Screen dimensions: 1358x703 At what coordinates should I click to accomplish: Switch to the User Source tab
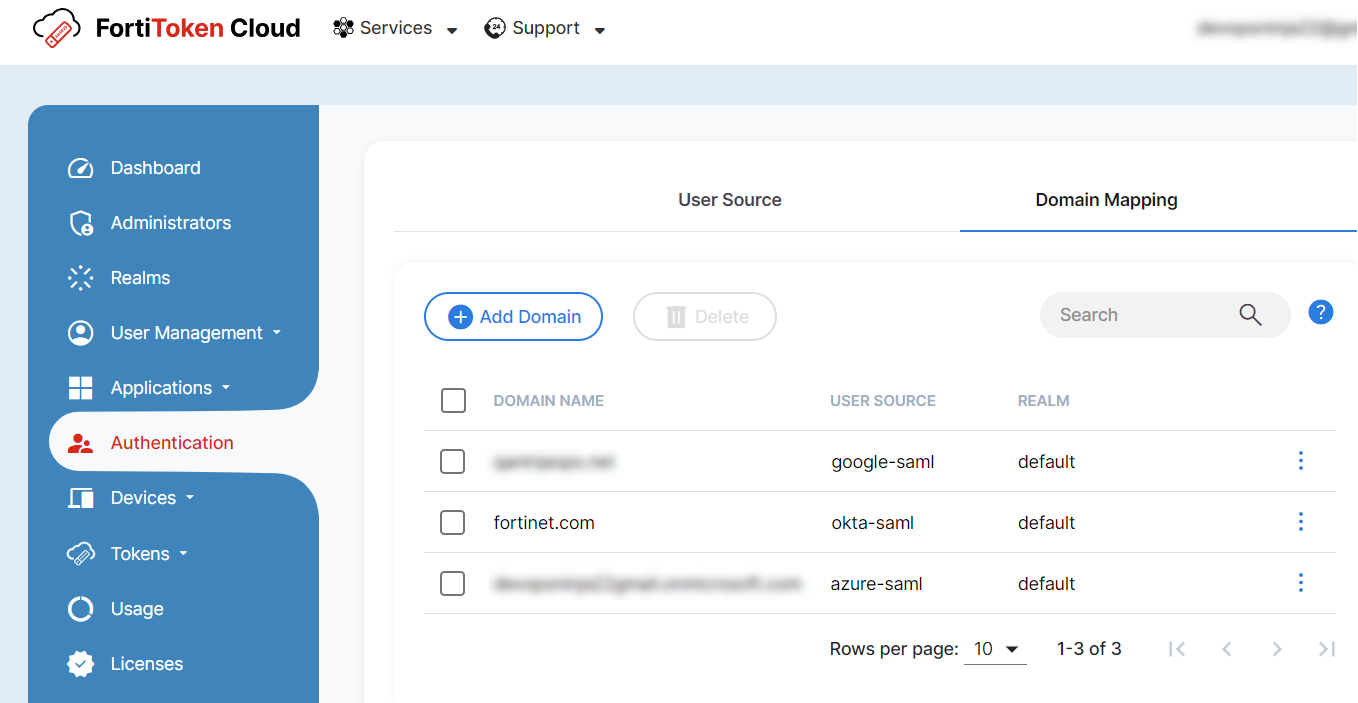730,199
